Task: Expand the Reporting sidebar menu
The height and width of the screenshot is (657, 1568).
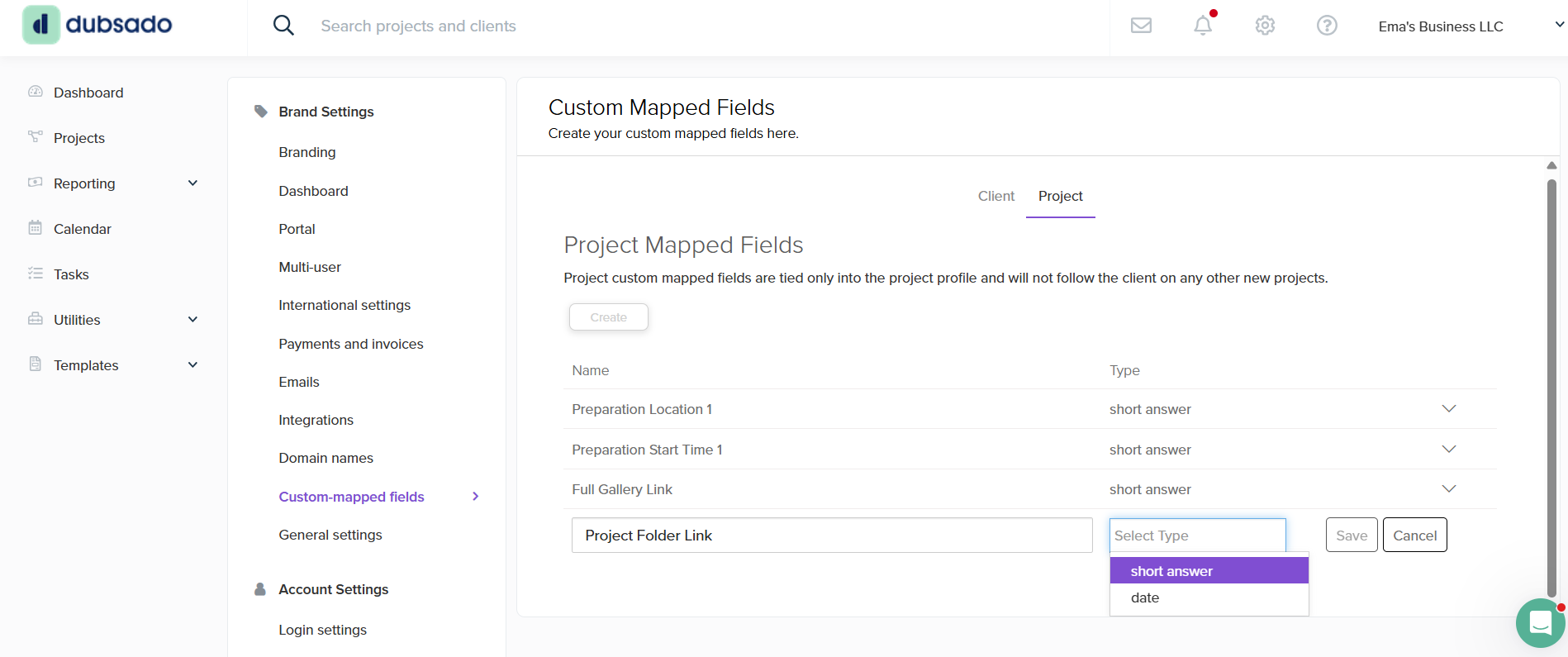Action: coord(192,183)
